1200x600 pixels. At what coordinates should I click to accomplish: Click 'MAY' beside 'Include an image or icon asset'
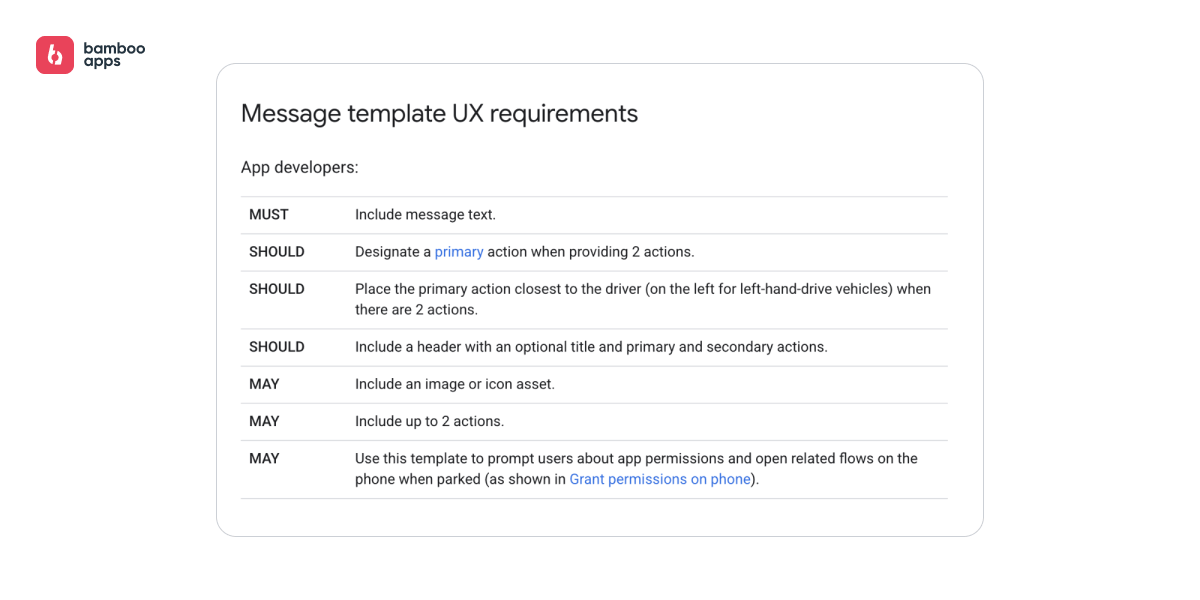click(264, 384)
